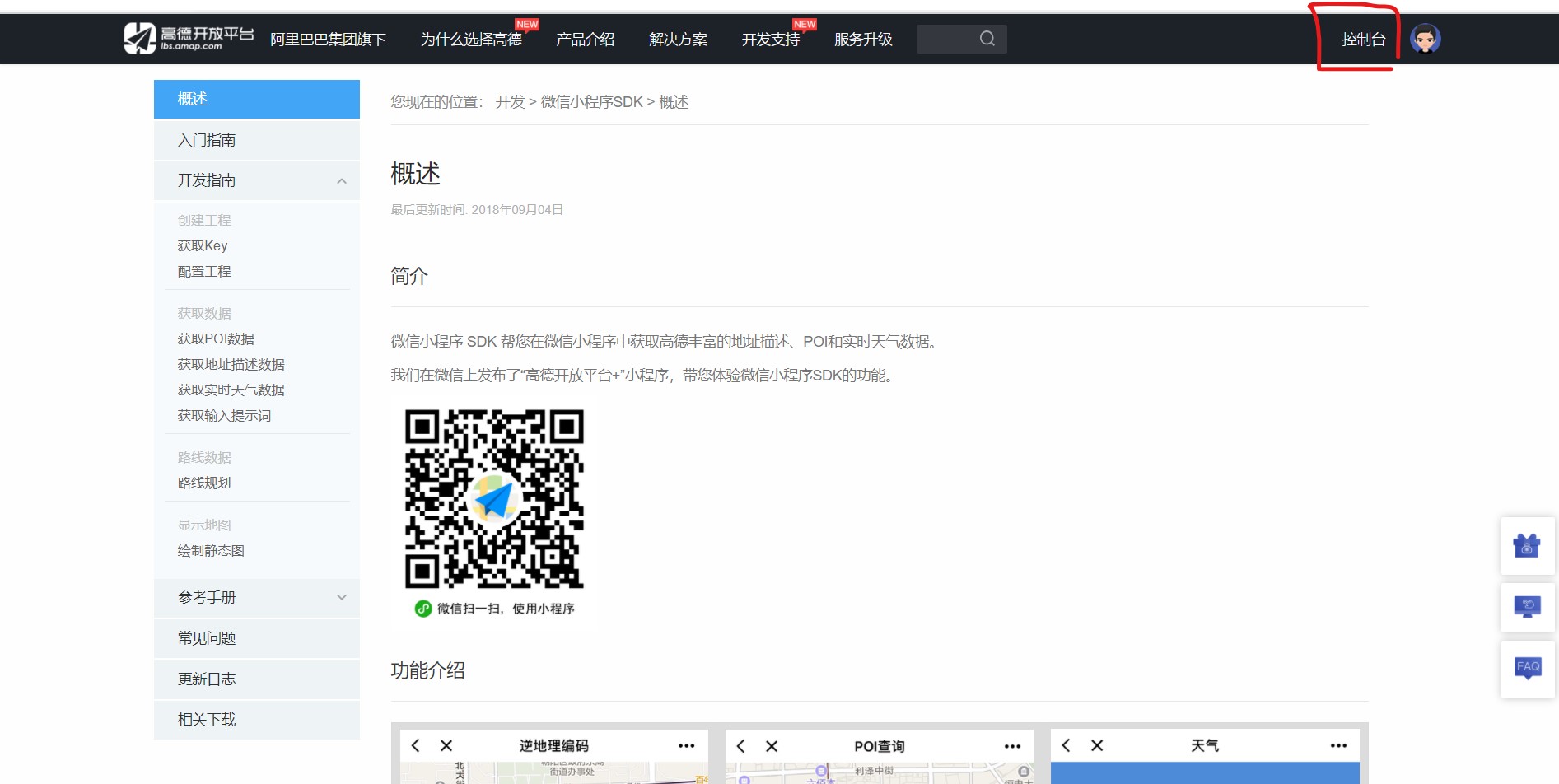
Task: Click the monitor floating icon
Action: 1527,607
